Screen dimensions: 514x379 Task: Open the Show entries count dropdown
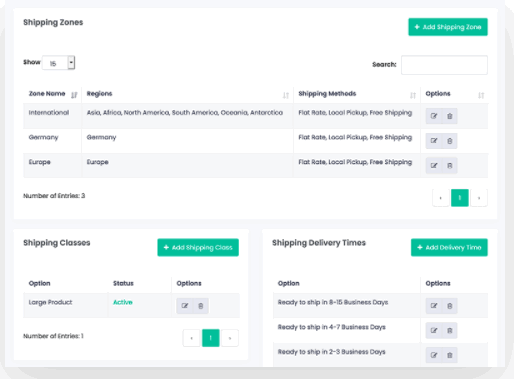pos(59,63)
